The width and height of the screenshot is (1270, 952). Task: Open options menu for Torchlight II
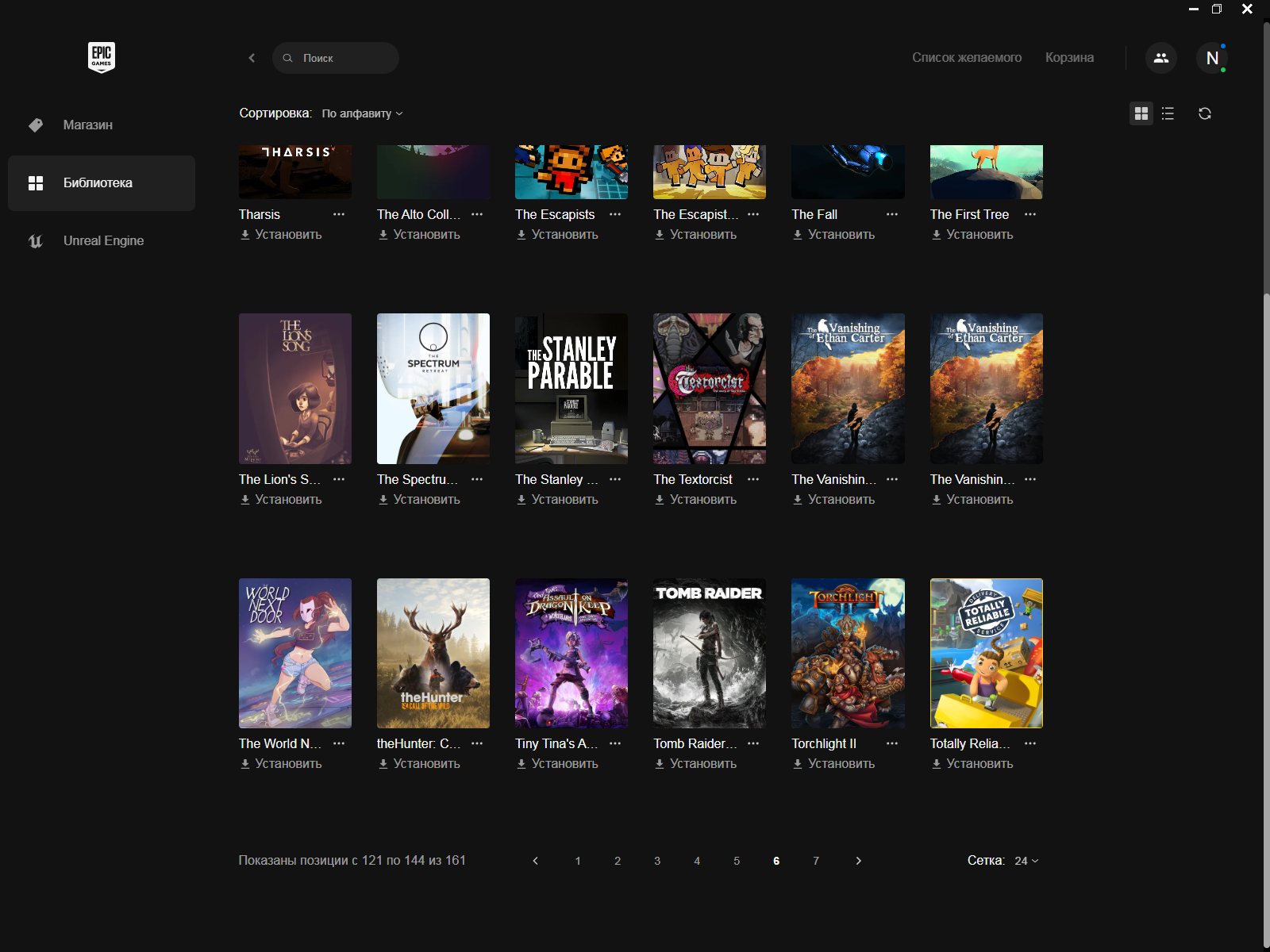892,743
